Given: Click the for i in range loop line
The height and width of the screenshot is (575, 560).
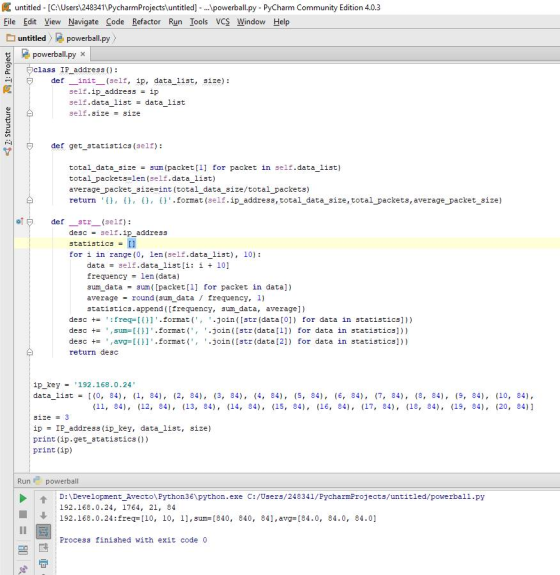Looking at the screenshot, I should click(x=165, y=254).
